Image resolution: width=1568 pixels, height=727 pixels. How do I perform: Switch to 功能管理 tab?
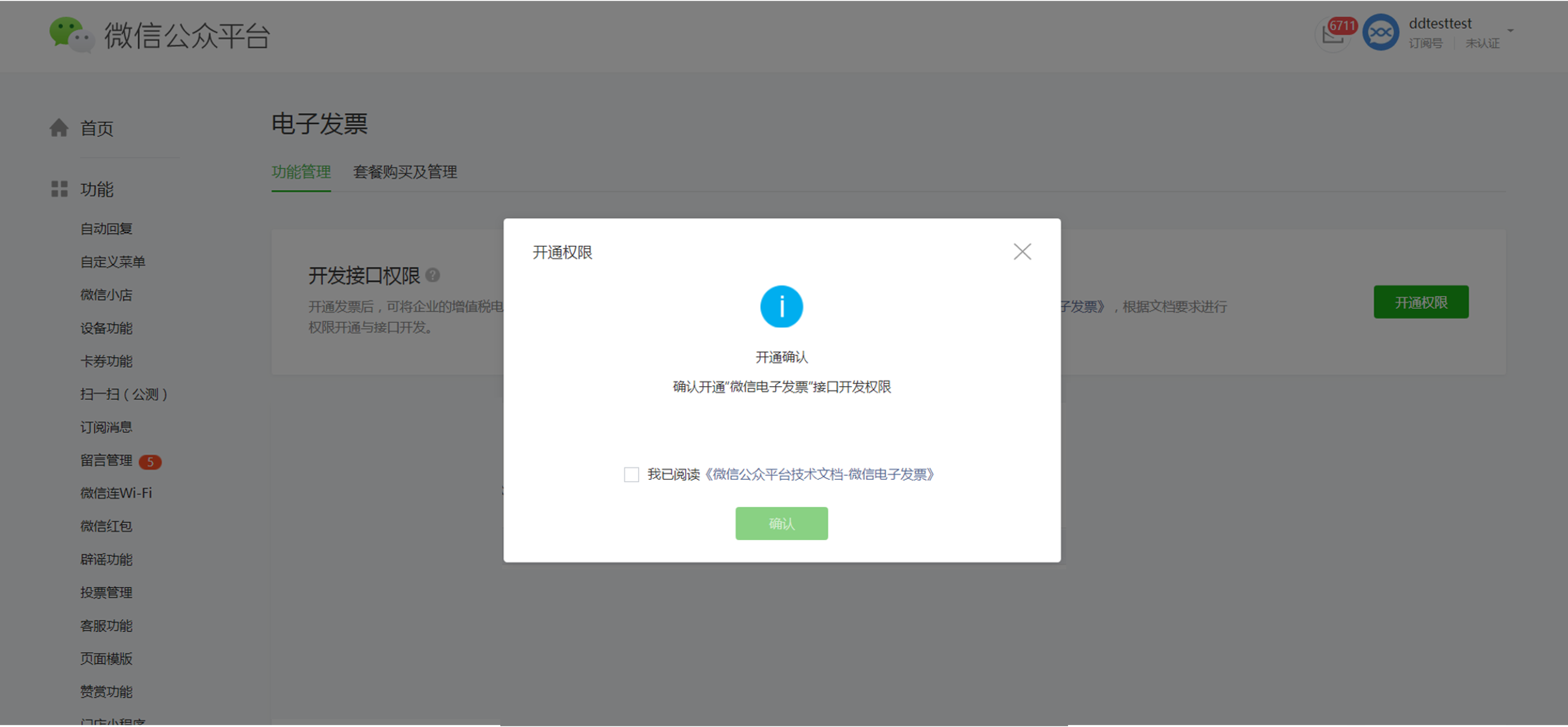[x=301, y=172]
